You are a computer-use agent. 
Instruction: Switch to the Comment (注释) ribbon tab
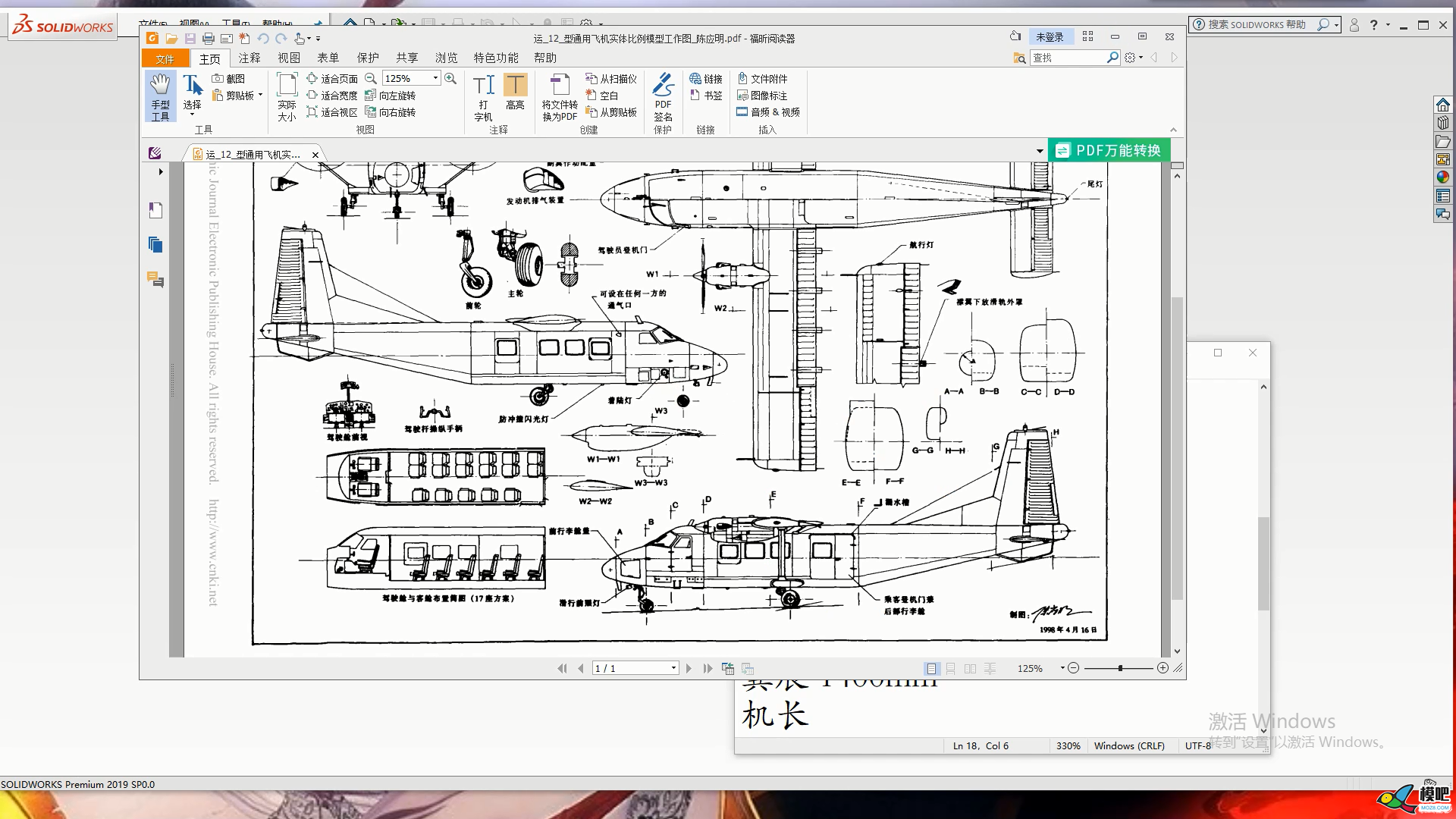coord(249,58)
